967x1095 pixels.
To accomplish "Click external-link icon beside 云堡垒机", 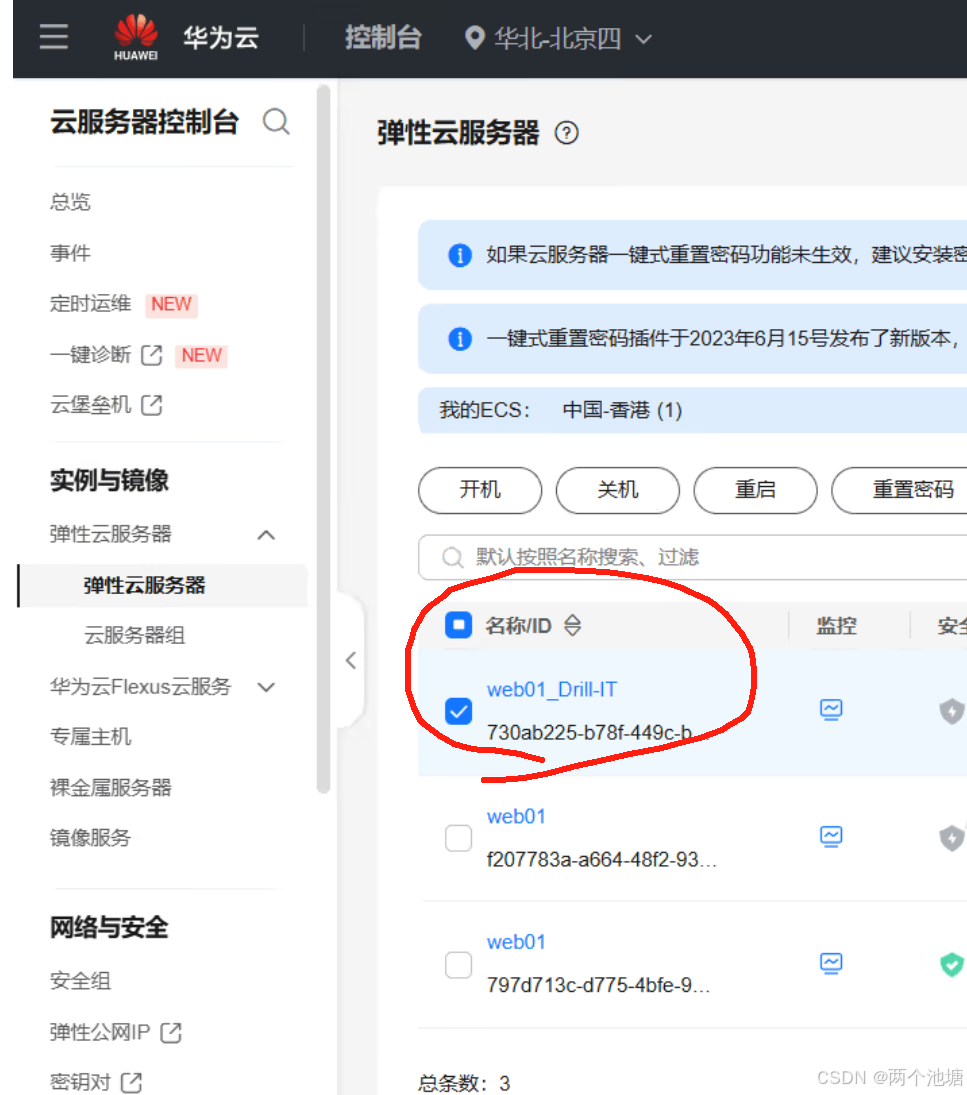I will click(x=152, y=405).
